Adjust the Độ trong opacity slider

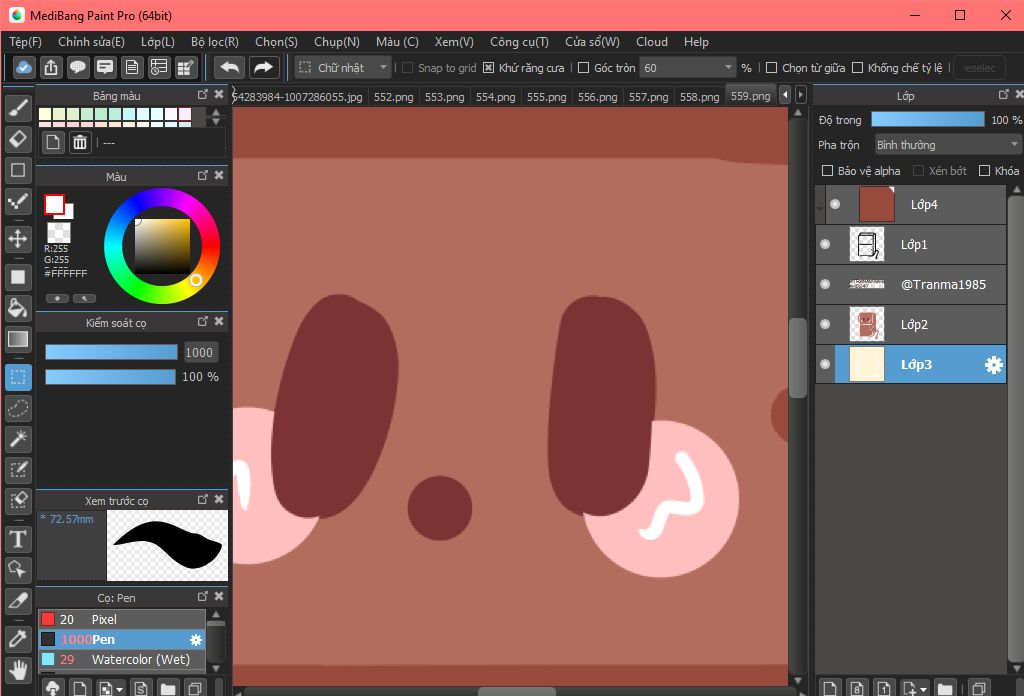(x=927, y=119)
